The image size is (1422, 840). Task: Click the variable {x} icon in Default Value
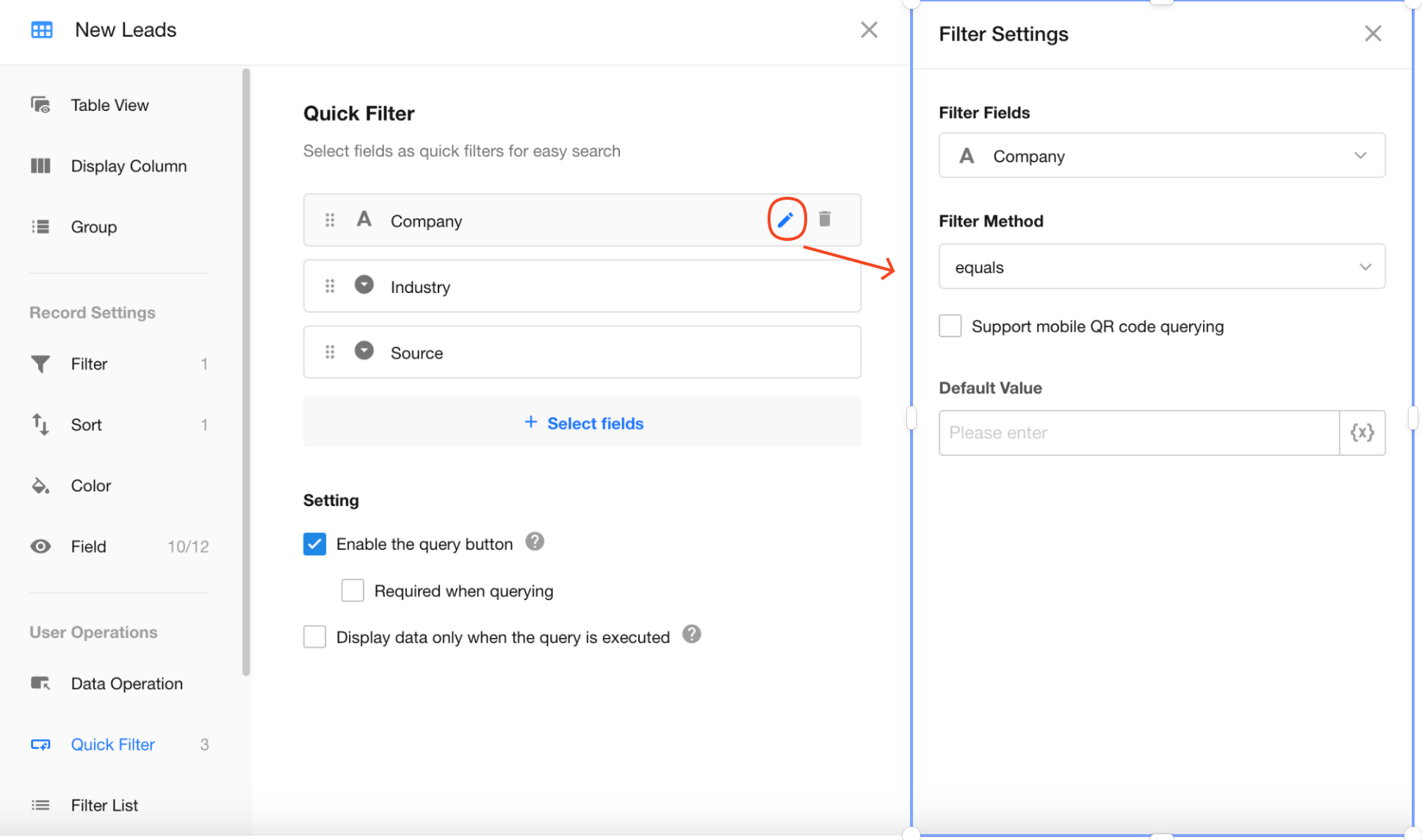tap(1362, 432)
